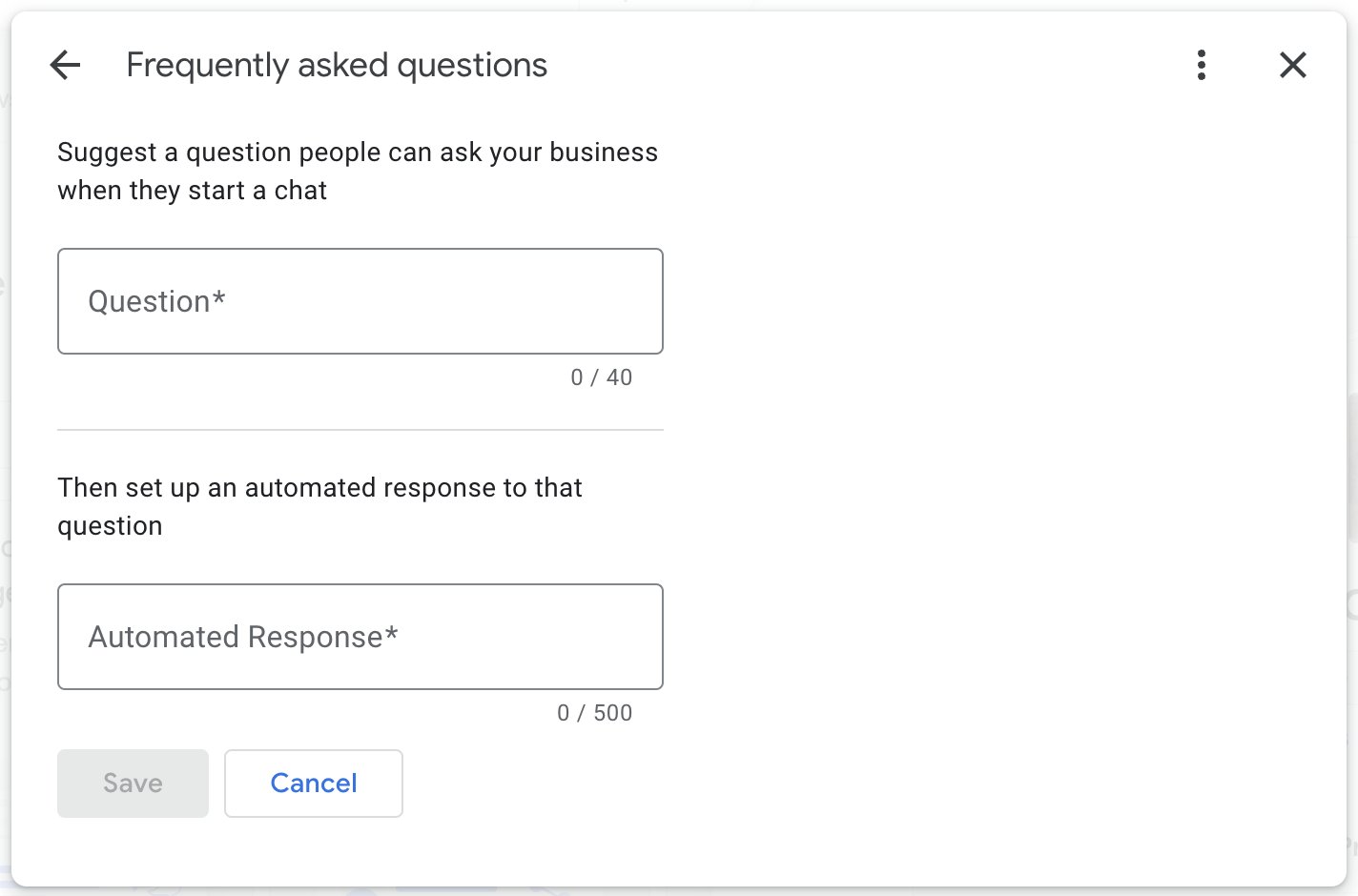Viewport: 1358px width, 896px height.
Task: Click the "Then set up an automated response" text
Action: [319, 488]
